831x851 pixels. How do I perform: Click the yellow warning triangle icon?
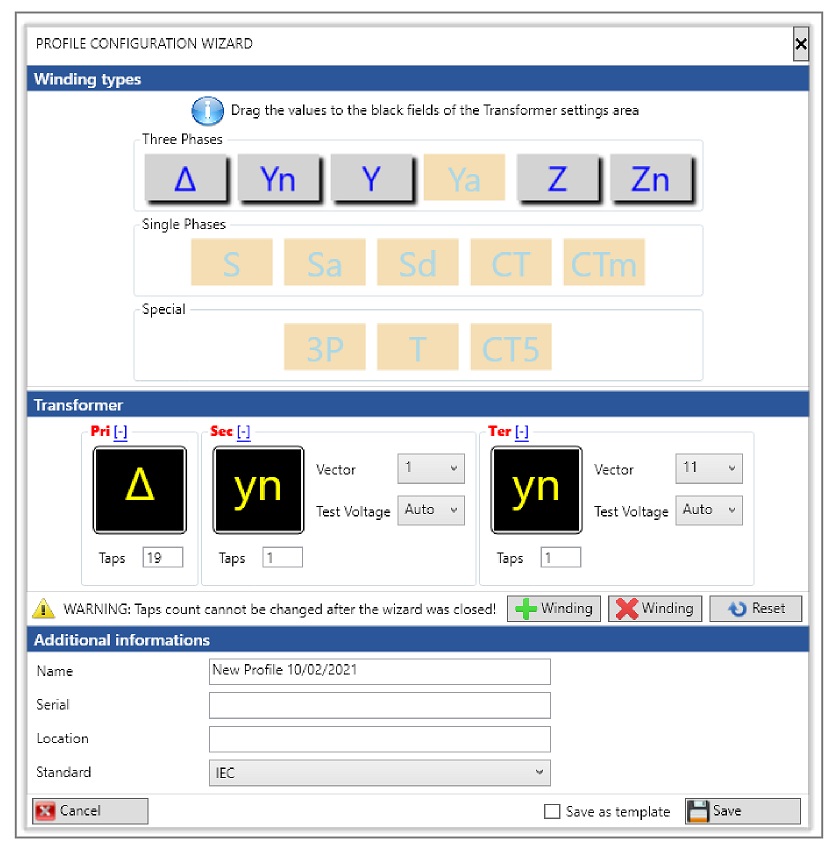coord(43,608)
